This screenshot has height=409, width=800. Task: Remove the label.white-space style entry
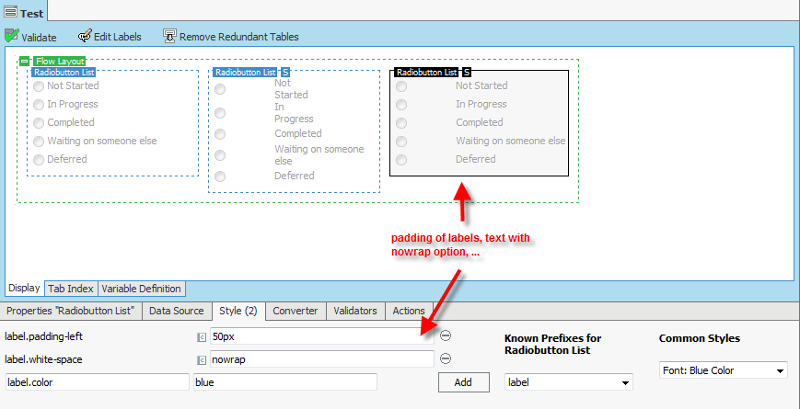(x=446, y=358)
